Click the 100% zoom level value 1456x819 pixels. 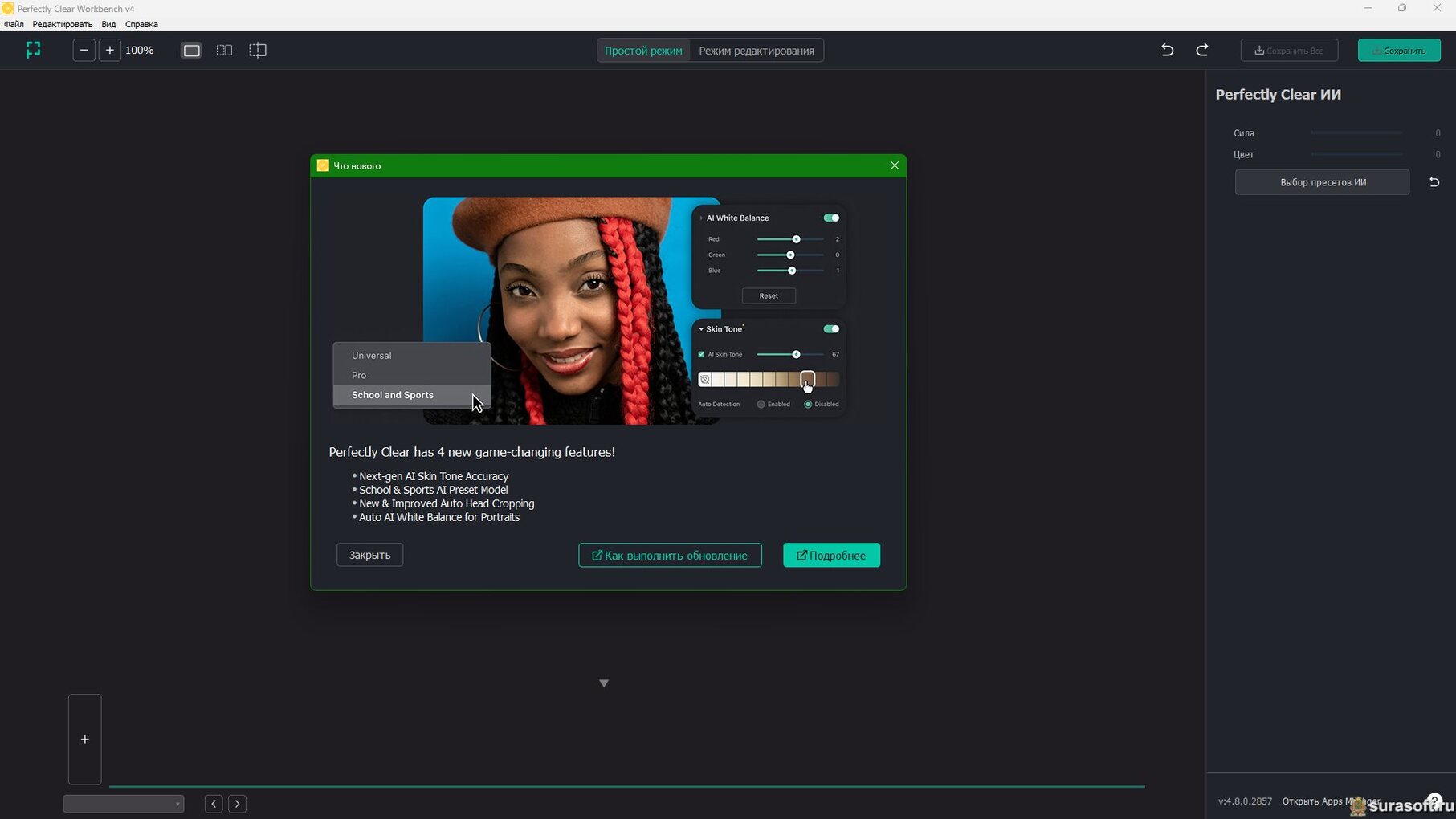click(x=140, y=50)
